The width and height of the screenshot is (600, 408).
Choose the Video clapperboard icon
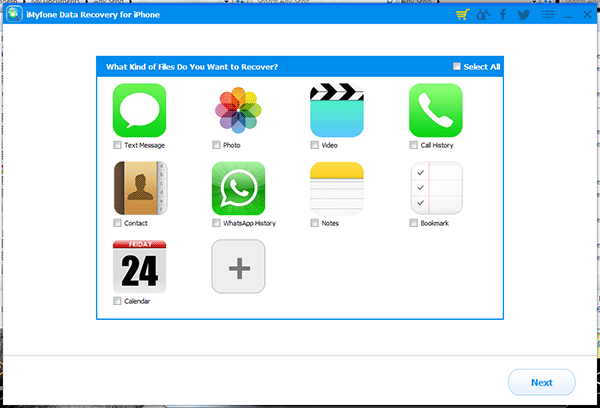[x=337, y=110]
